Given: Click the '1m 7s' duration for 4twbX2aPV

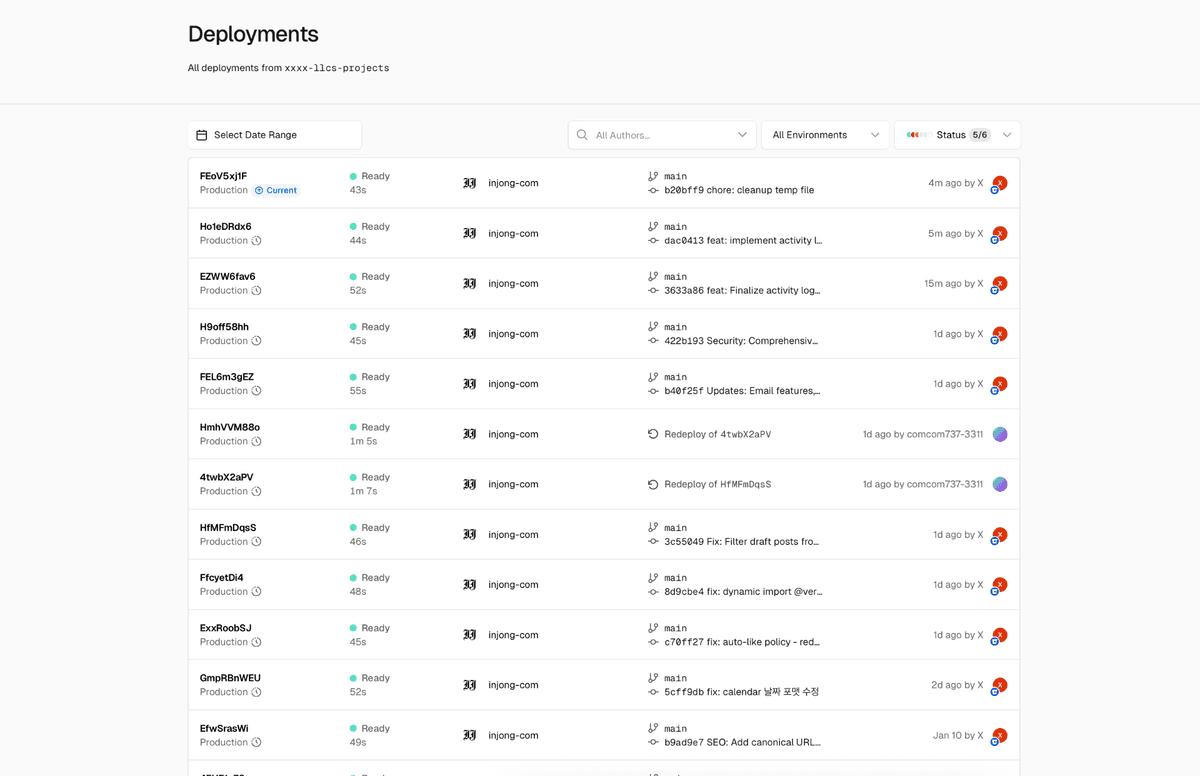Looking at the screenshot, I should click(x=363, y=491).
